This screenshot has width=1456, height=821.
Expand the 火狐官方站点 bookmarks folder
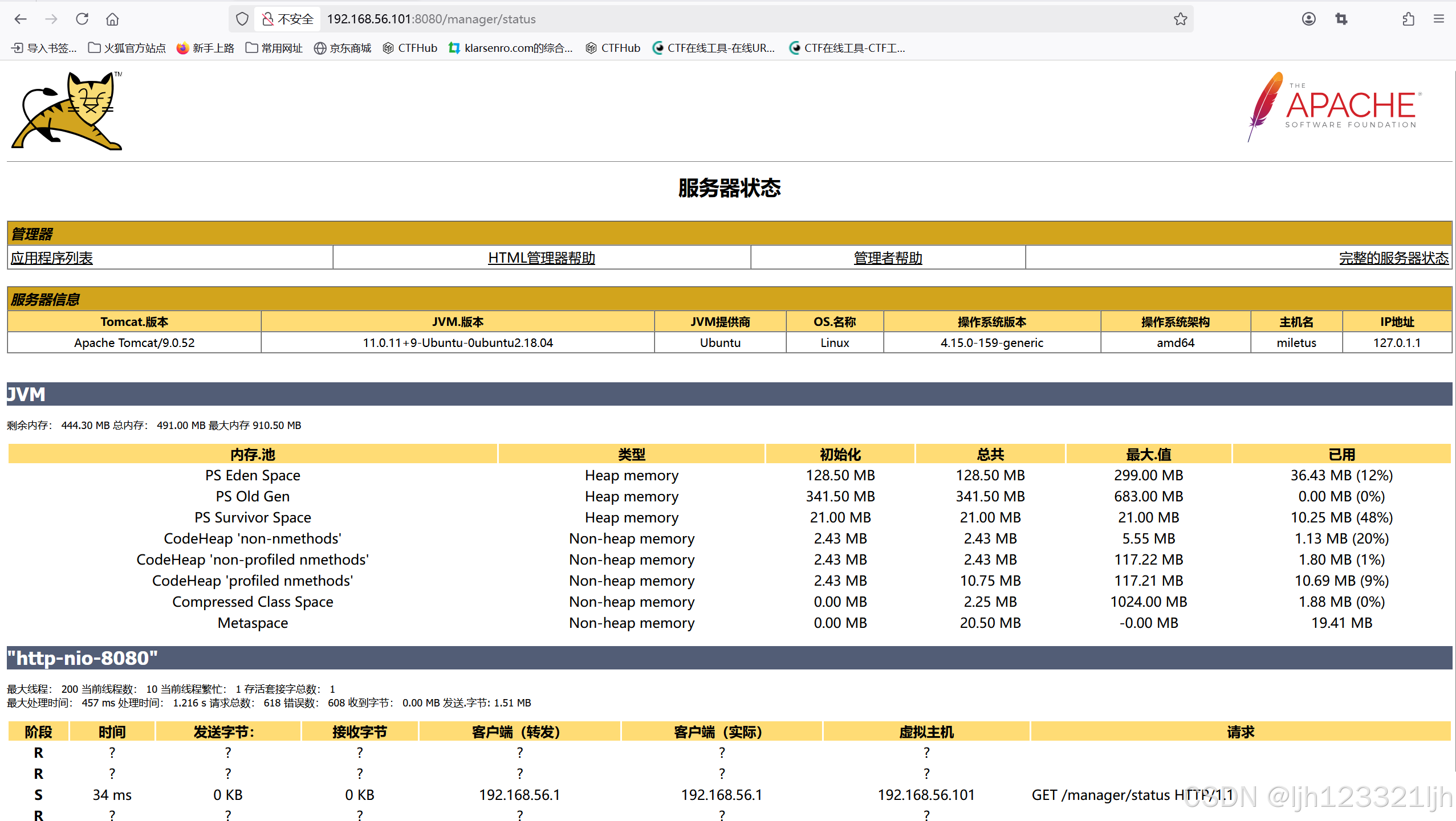click(x=127, y=48)
